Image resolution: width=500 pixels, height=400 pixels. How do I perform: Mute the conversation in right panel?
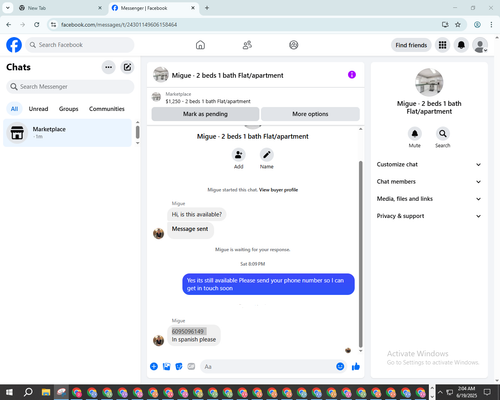[415, 134]
